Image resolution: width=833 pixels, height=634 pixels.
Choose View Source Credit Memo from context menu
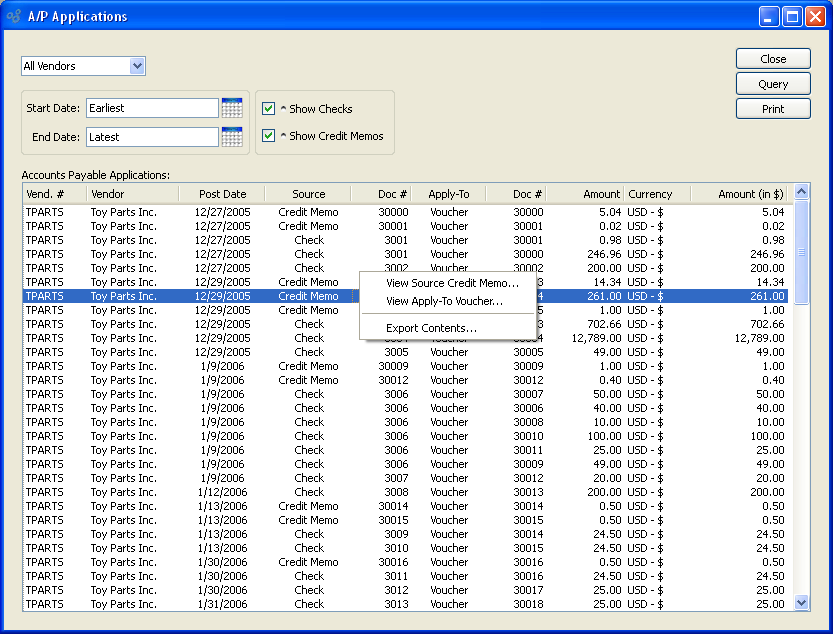452,283
